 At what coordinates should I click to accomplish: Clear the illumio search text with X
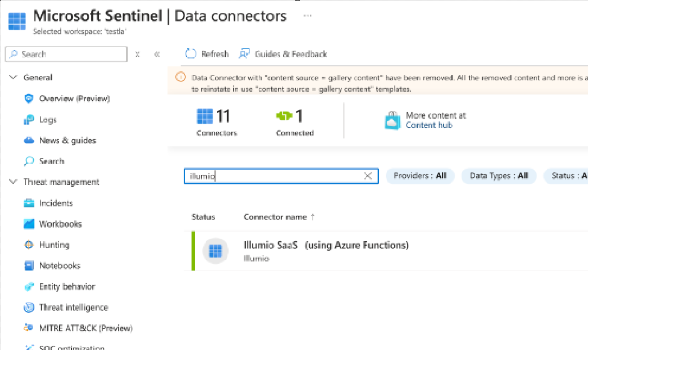pyautogui.click(x=368, y=176)
